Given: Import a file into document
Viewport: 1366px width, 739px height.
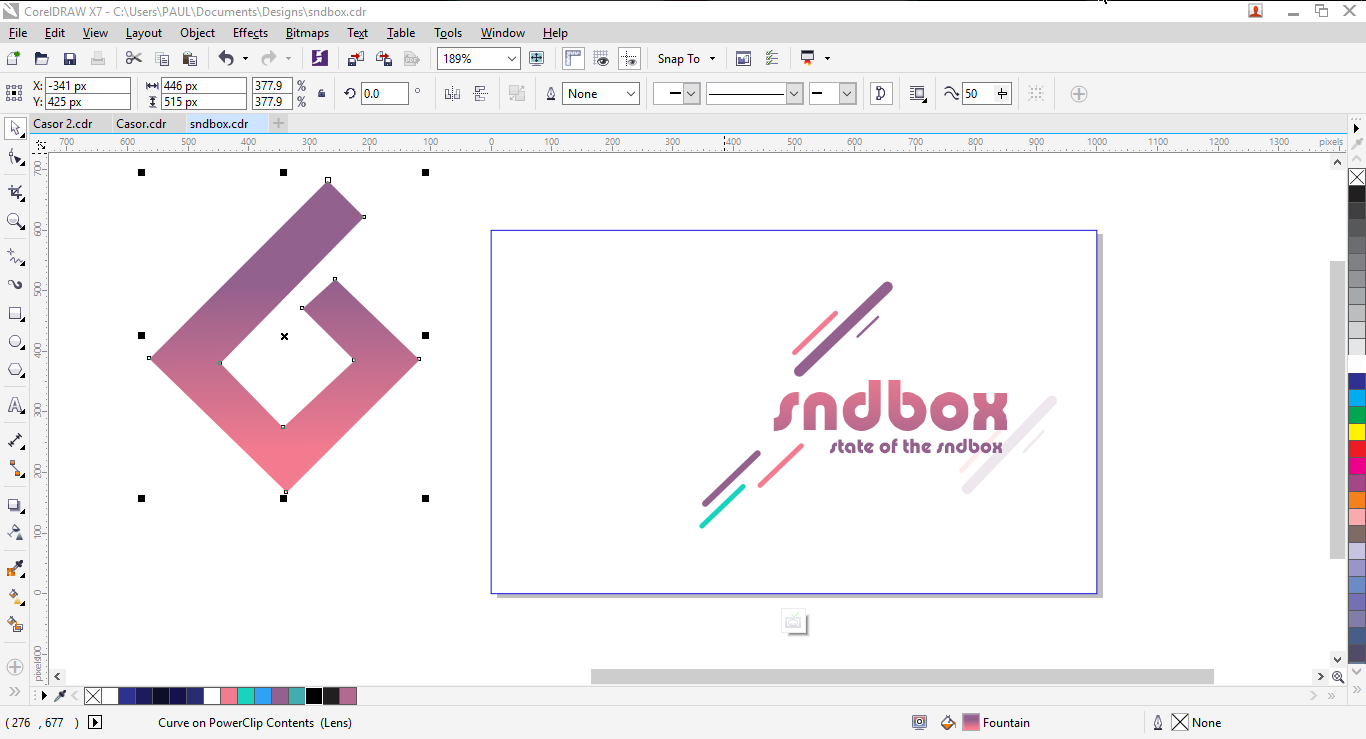Looking at the screenshot, I should coord(356,59).
